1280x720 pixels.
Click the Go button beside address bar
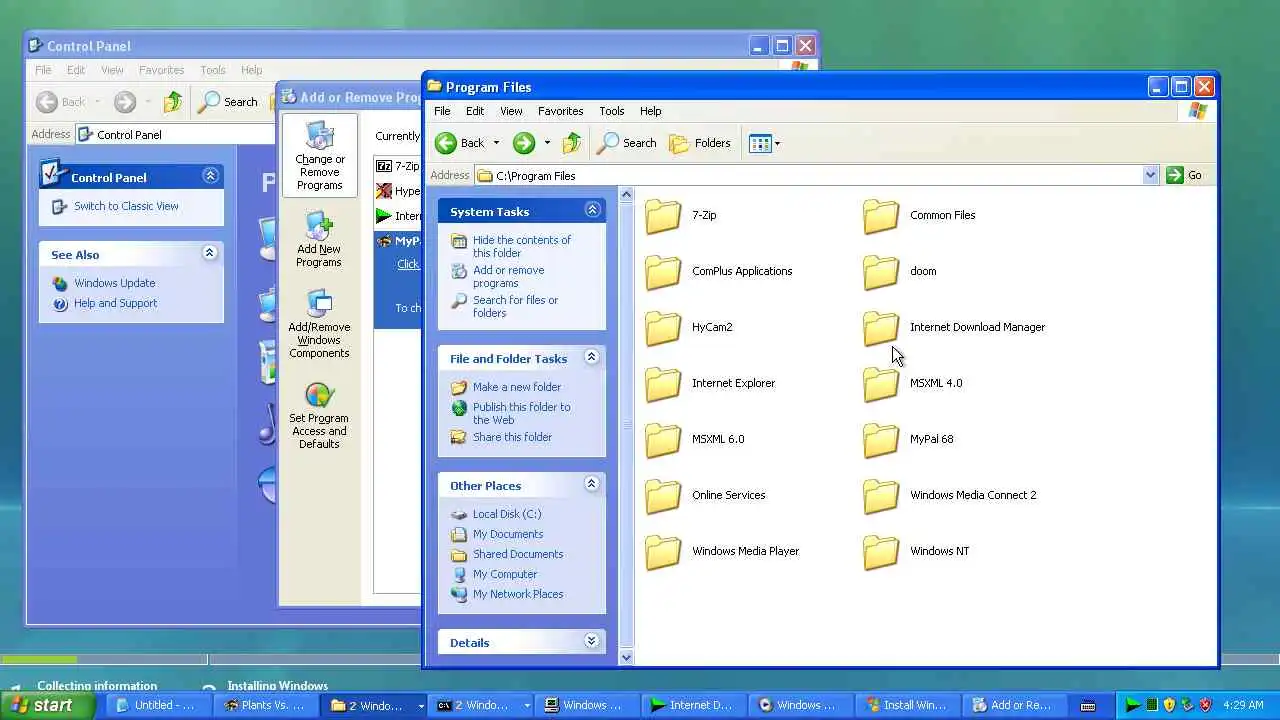click(1185, 175)
